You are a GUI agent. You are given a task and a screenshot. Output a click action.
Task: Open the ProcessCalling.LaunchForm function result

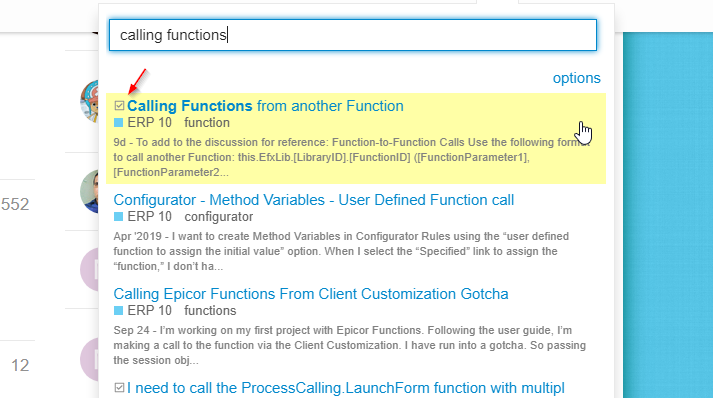click(346, 388)
